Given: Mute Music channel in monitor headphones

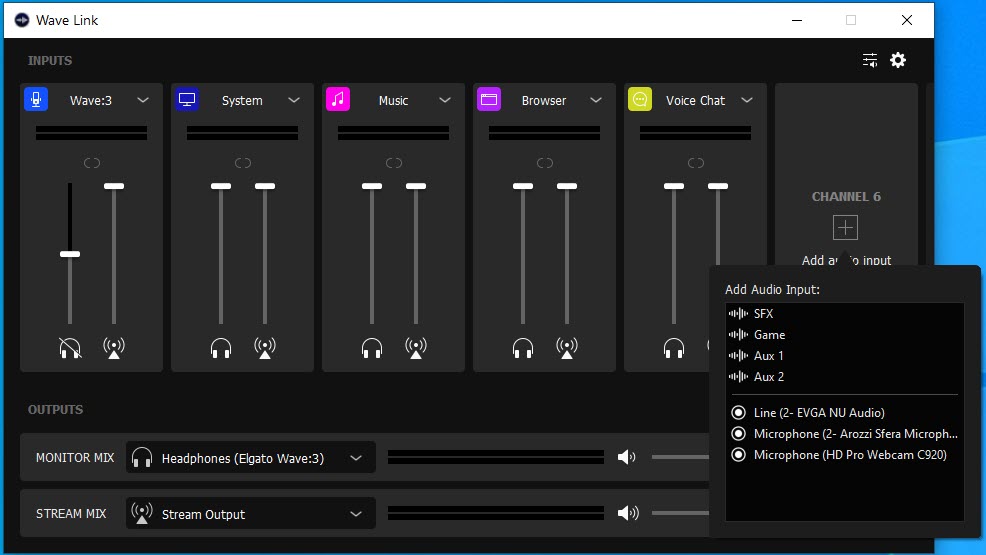Looking at the screenshot, I should coord(372,348).
